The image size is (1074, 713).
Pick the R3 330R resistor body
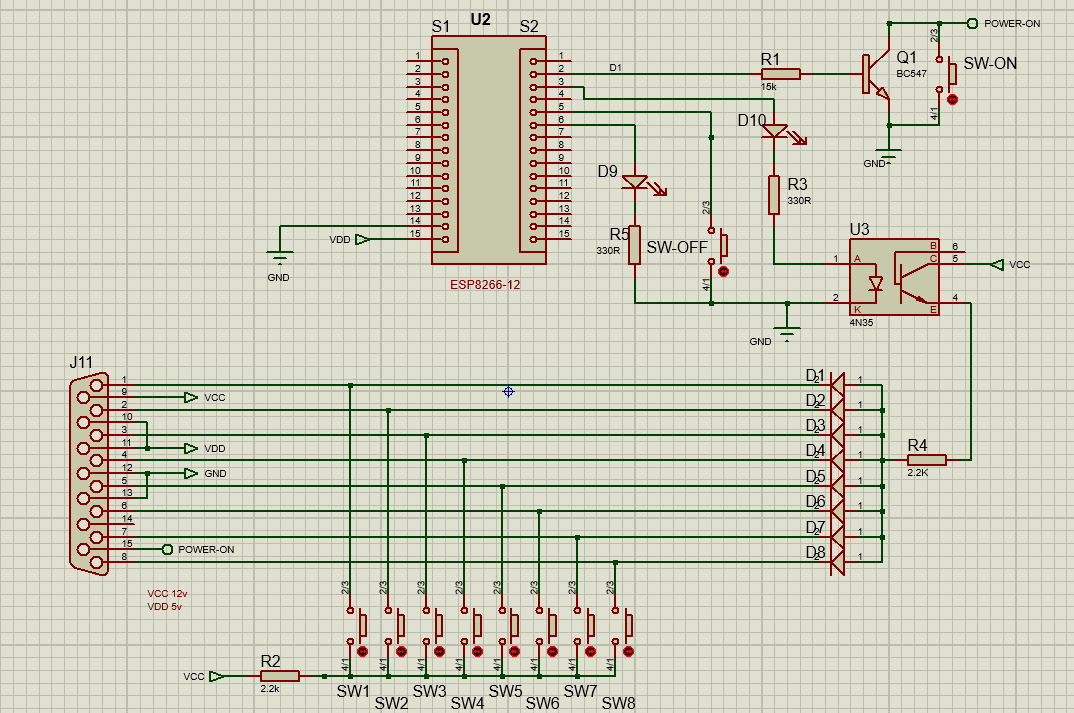coord(774,195)
